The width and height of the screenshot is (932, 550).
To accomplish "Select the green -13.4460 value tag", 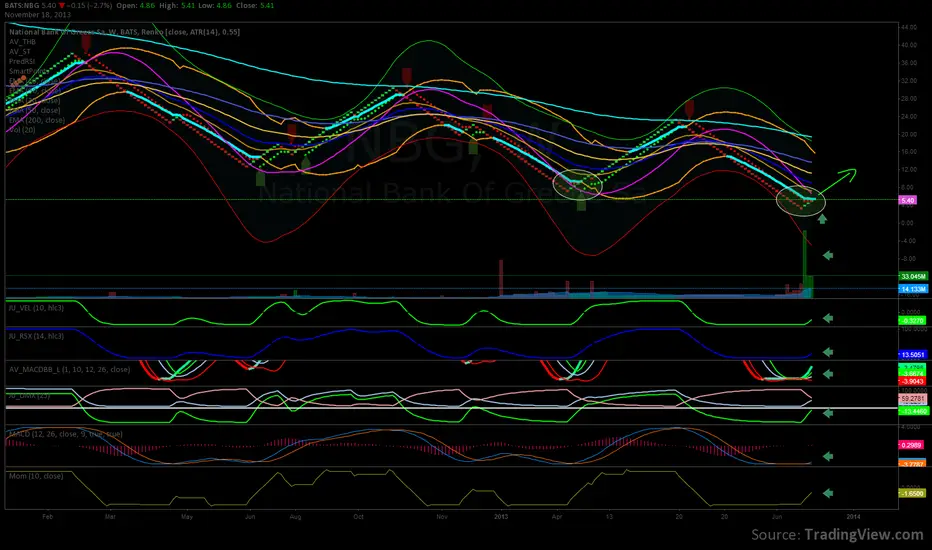I will 914,411.
